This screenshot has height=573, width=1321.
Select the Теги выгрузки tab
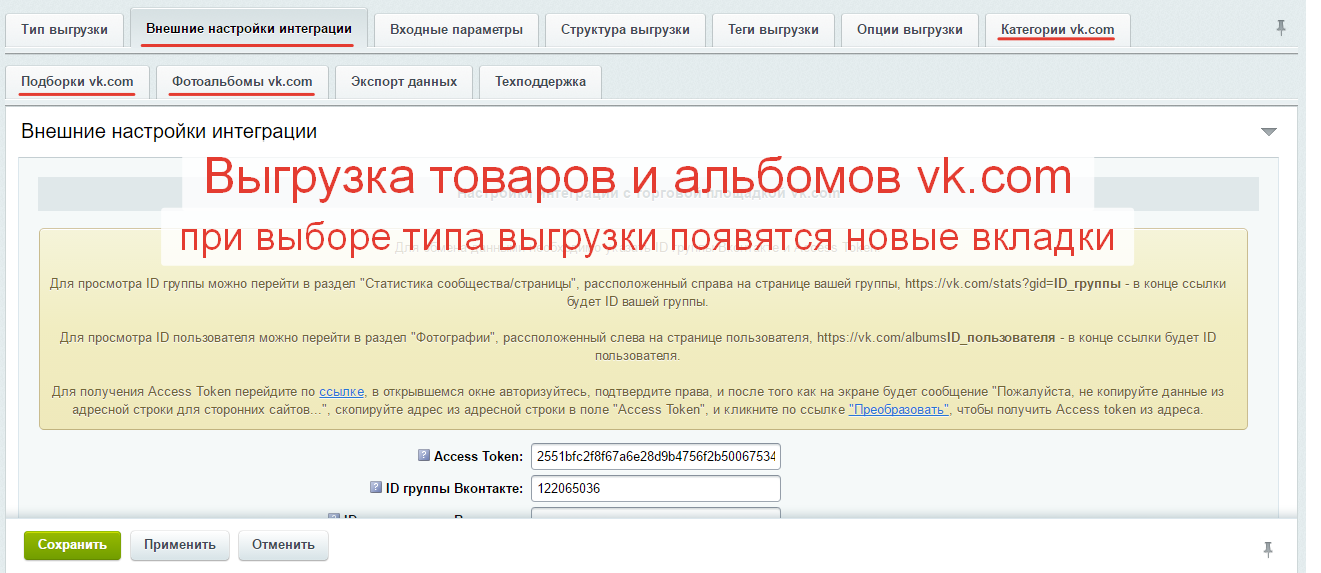coord(773,30)
